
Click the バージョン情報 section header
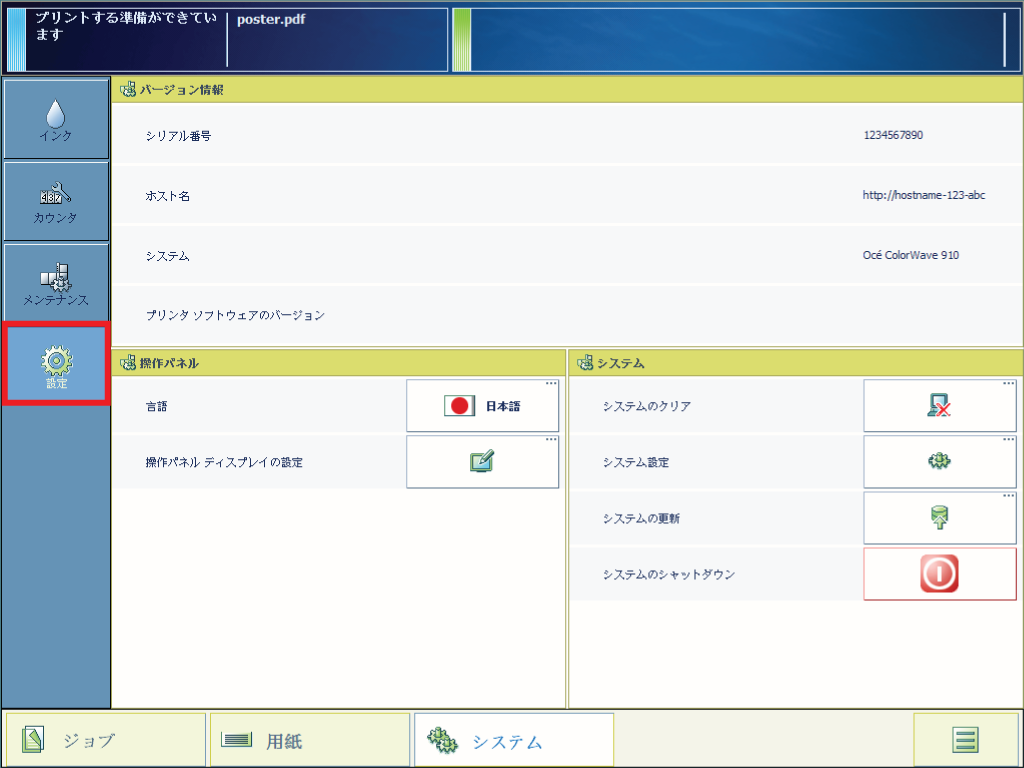tap(567, 89)
